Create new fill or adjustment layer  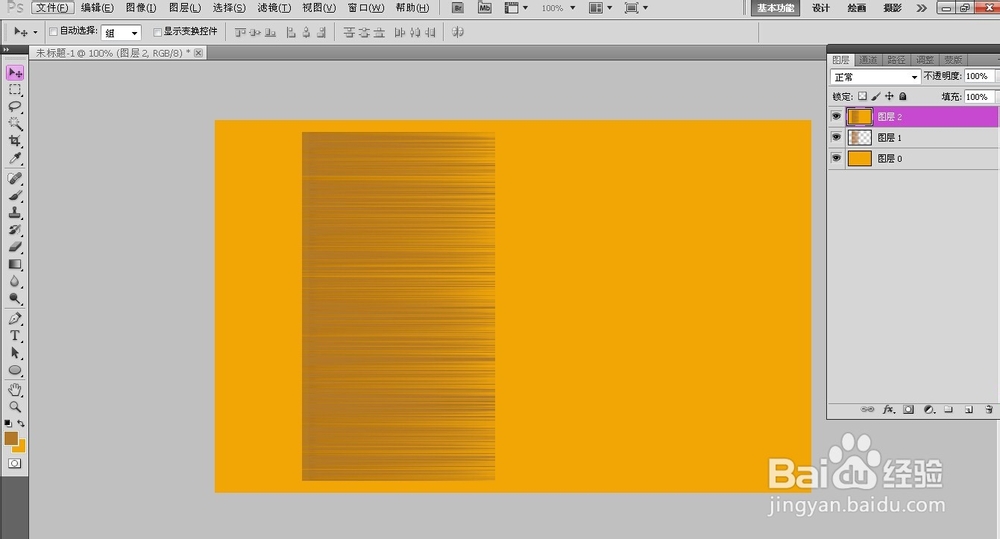(x=929, y=410)
